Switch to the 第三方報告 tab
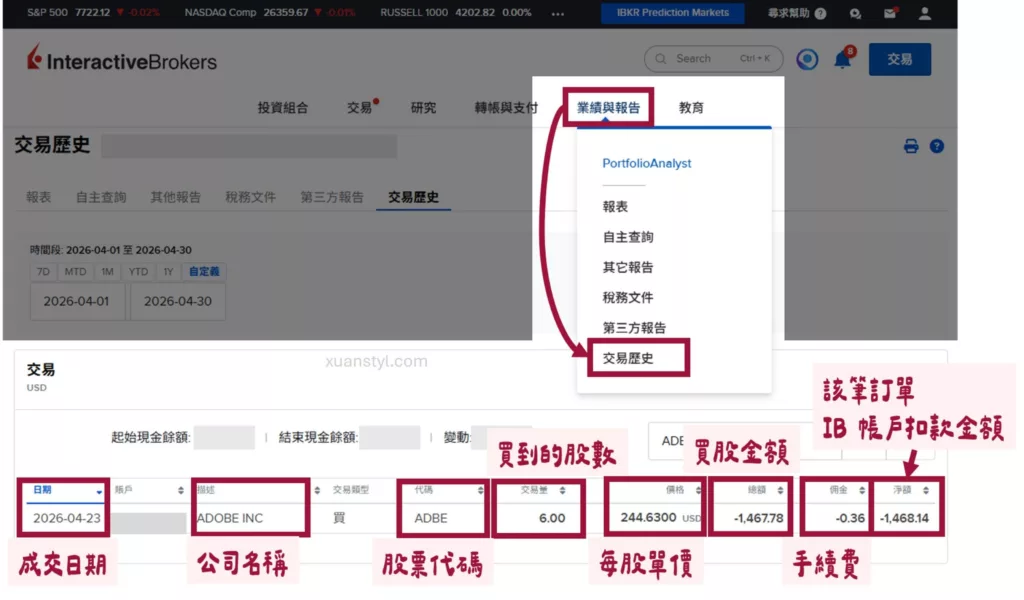Viewport: 1024px width, 600px height. pos(332,197)
